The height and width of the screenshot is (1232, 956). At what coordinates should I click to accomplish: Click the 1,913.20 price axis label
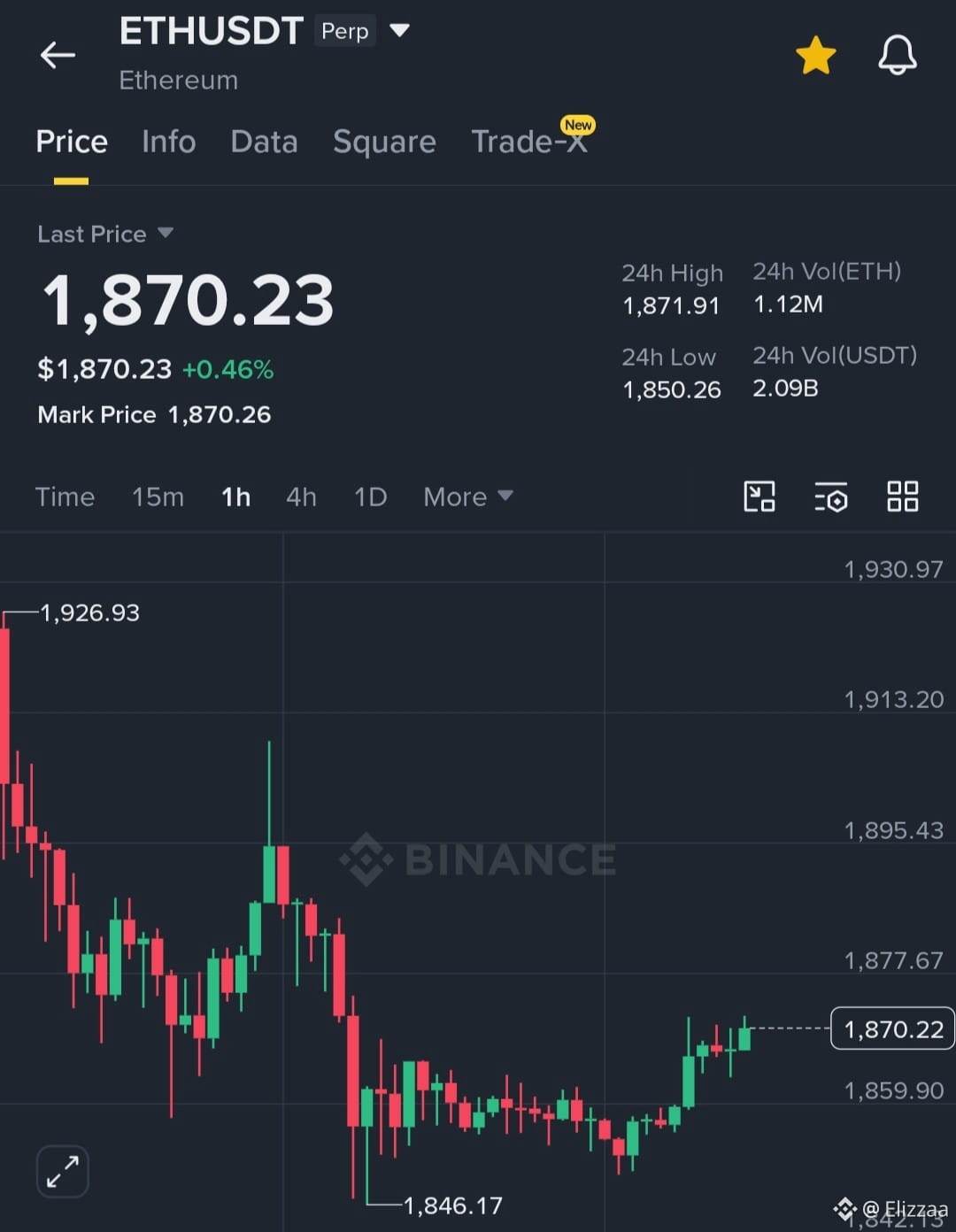[893, 699]
